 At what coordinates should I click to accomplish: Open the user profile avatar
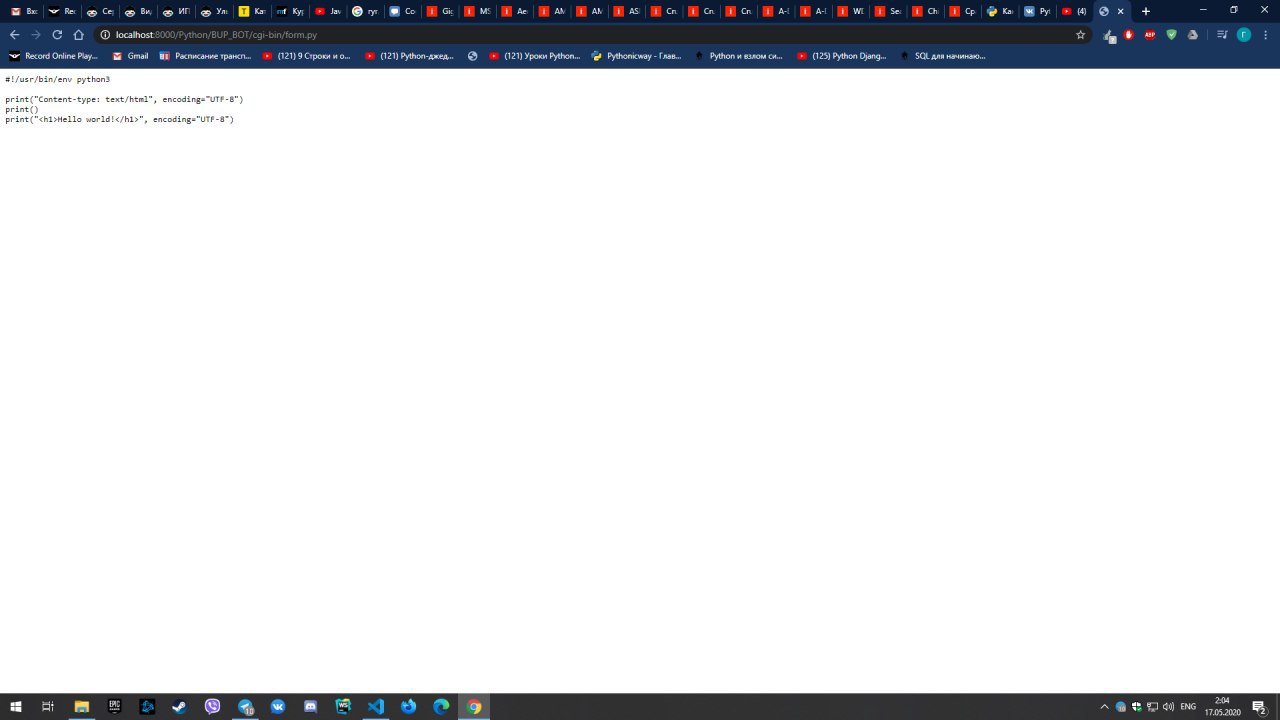click(x=1243, y=34)
